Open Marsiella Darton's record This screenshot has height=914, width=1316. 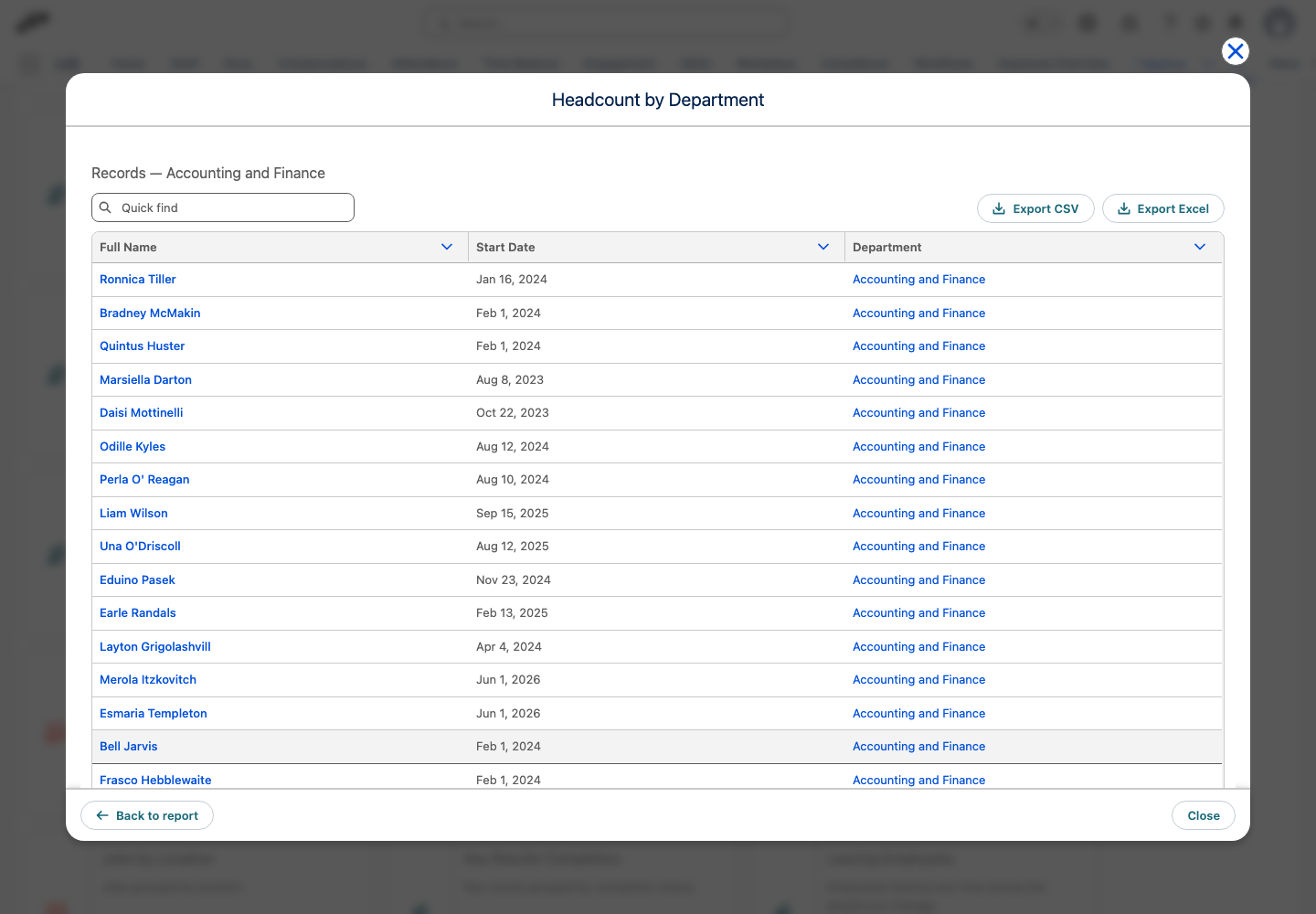146,379
